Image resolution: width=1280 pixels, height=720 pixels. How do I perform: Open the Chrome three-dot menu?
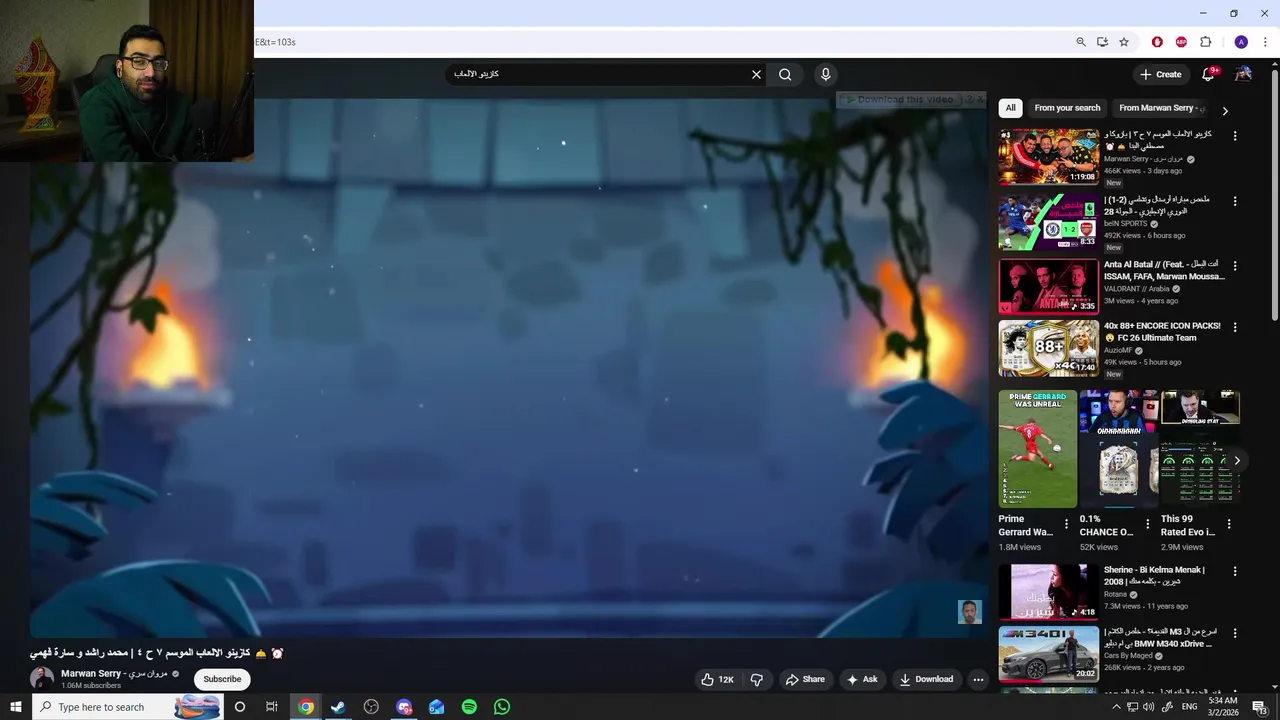point(1265,42)
